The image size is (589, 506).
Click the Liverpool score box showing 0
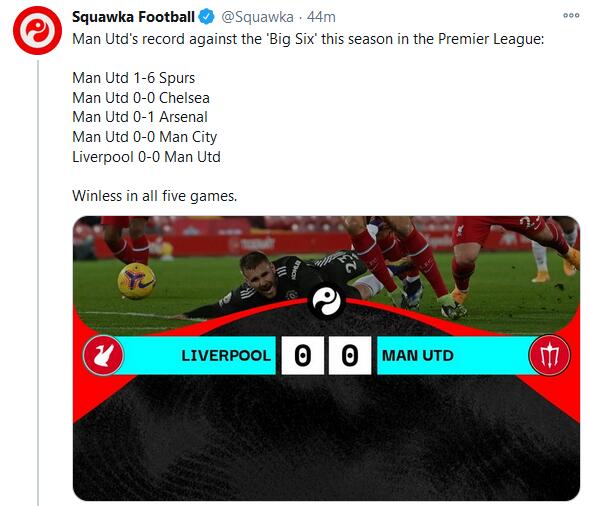click(303, 355)
